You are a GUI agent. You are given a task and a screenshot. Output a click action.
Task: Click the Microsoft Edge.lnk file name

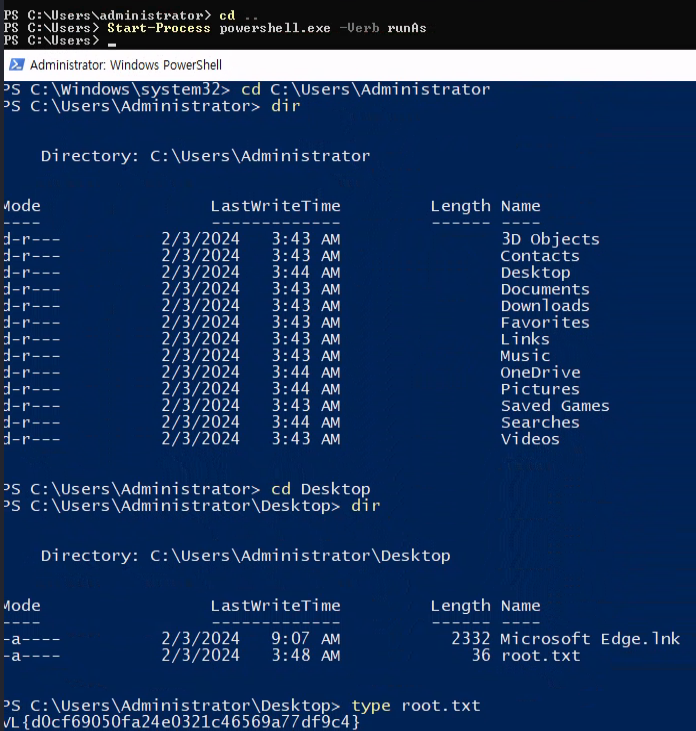590,639
